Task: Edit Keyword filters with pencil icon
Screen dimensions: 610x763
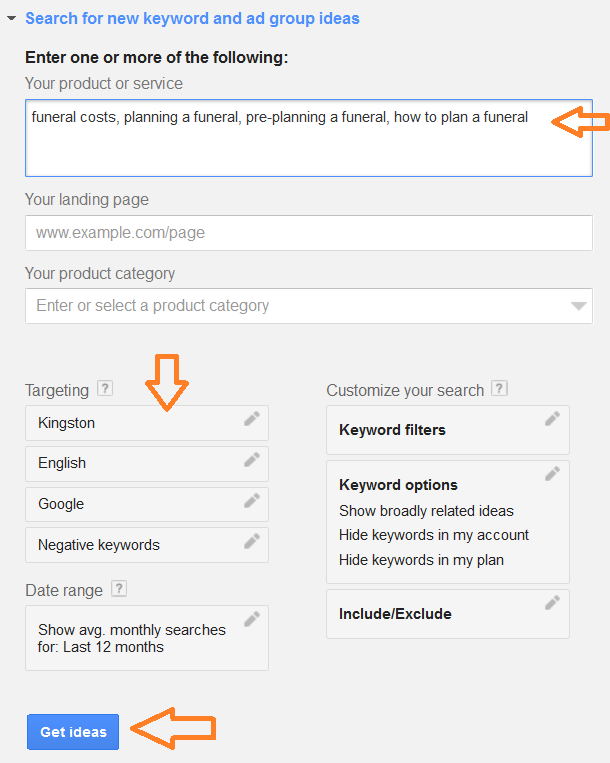Action: pos(552,419)
